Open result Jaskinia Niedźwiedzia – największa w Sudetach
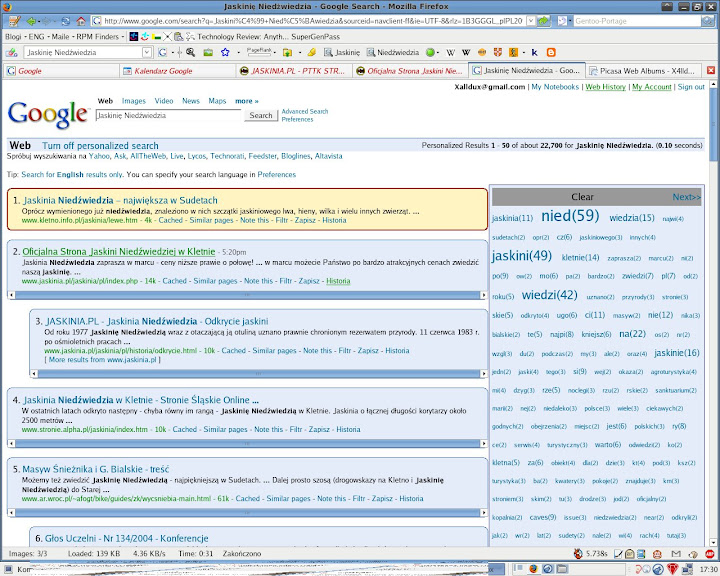720x576 pixels. click(120, 200)
